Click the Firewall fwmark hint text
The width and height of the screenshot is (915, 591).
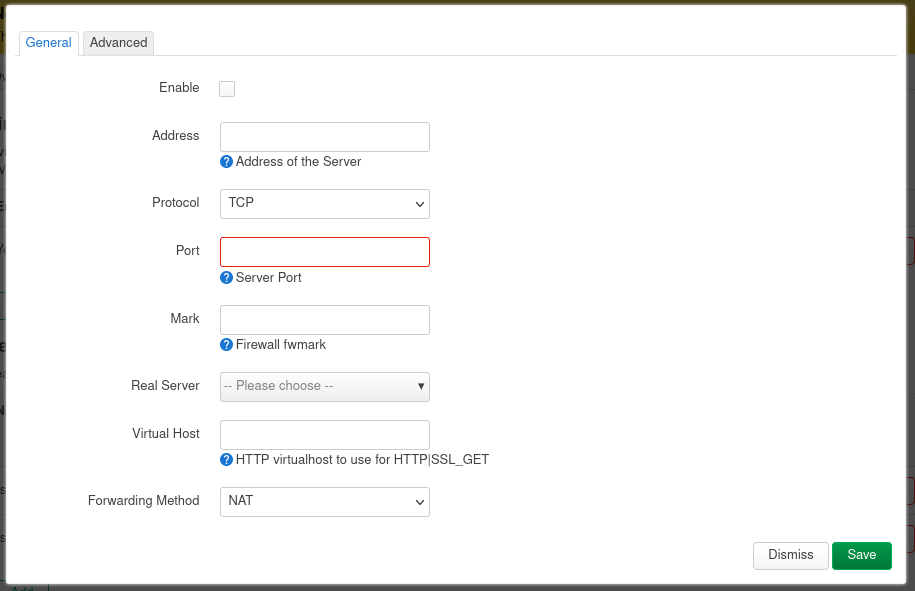coord(281,345)
